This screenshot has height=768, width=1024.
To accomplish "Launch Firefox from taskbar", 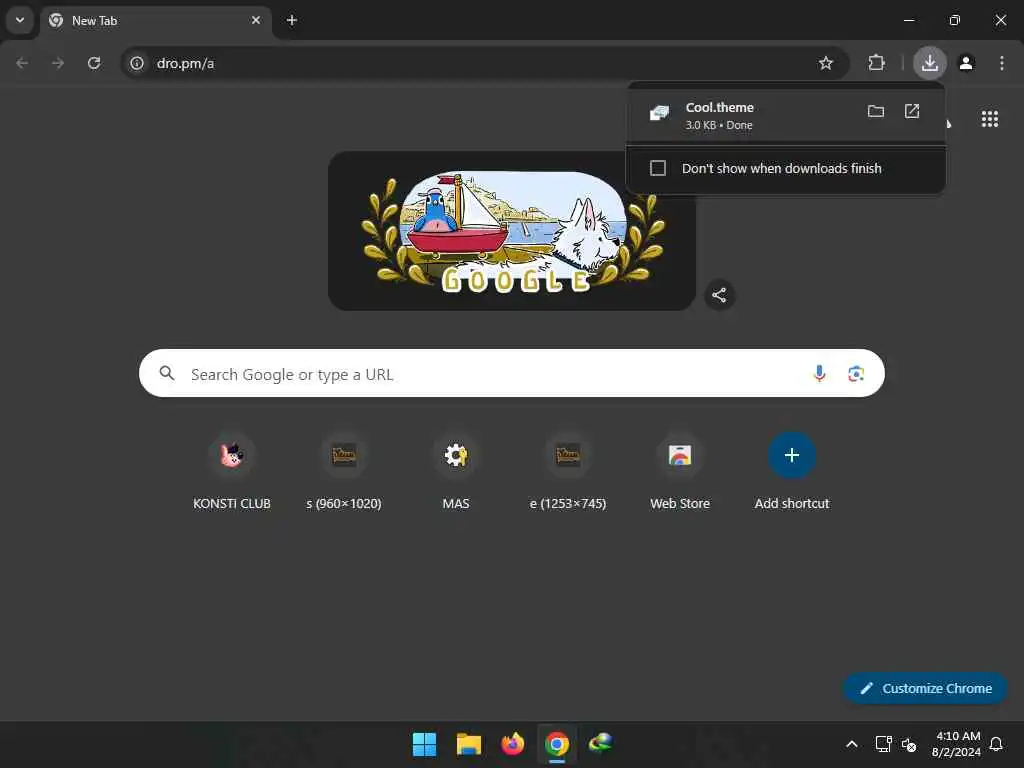I will coord(513,744).
